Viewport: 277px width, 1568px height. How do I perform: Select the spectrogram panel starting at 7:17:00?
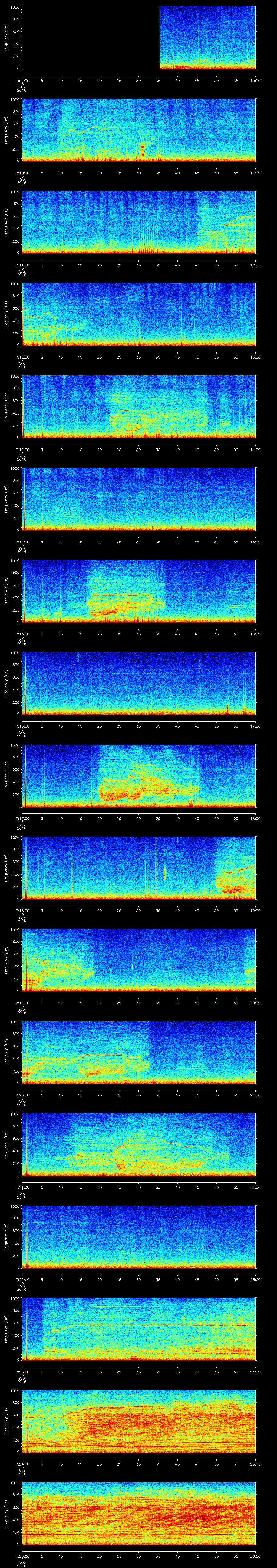click(139, 775)
